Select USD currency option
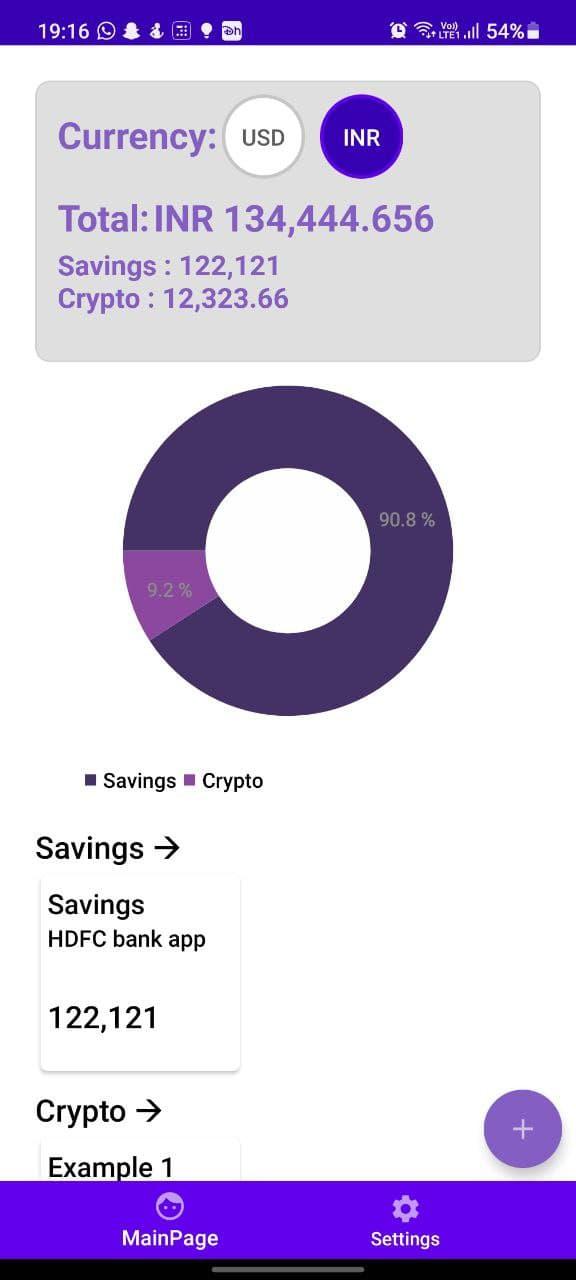Image resolution: width=576 pixels, height=1280 pixels. point(263,137)
